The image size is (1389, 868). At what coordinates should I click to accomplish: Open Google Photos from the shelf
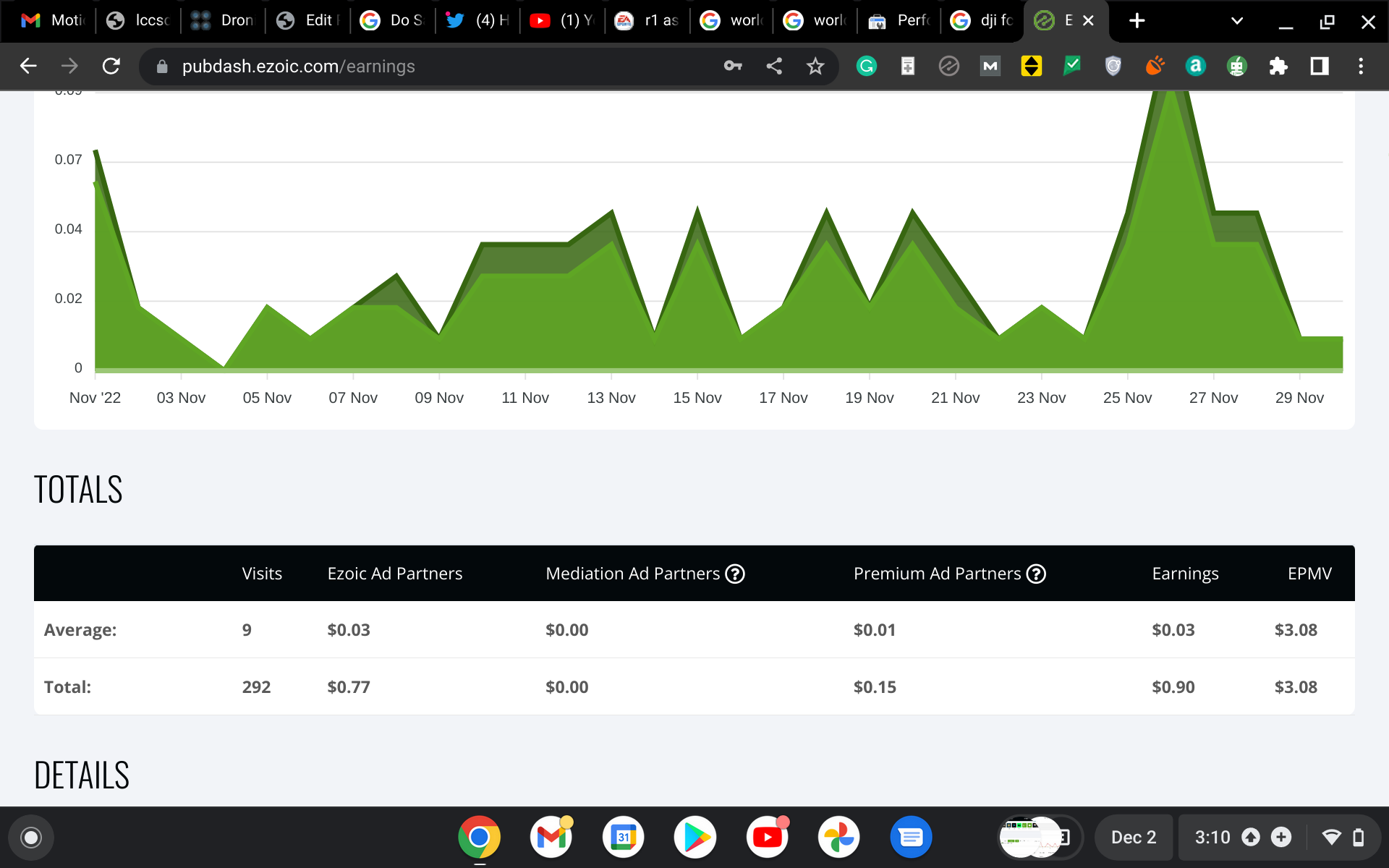pyautogui.click(x=839, y=838)
